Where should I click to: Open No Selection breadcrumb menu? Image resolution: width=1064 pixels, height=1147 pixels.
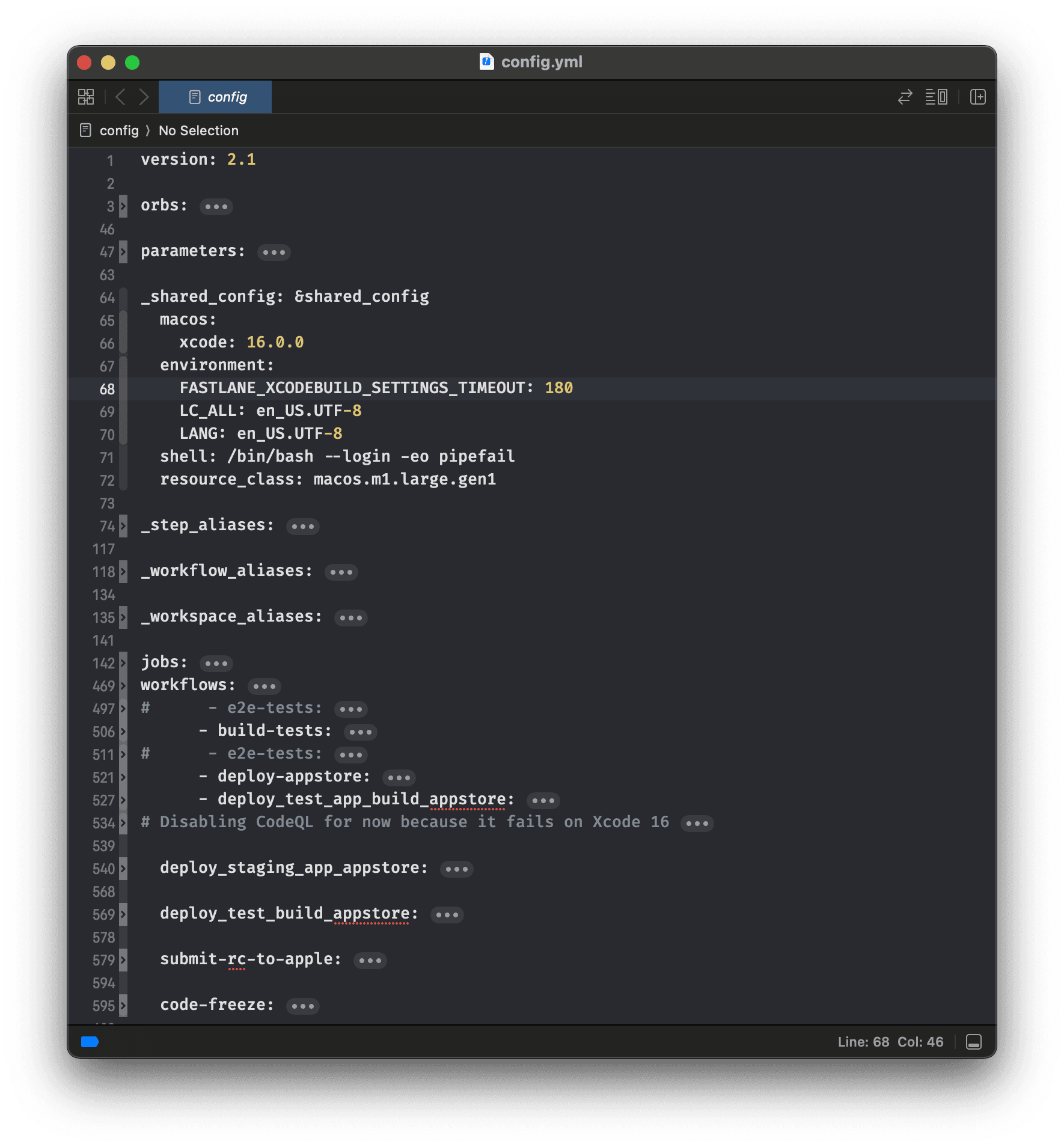(198, 130)
